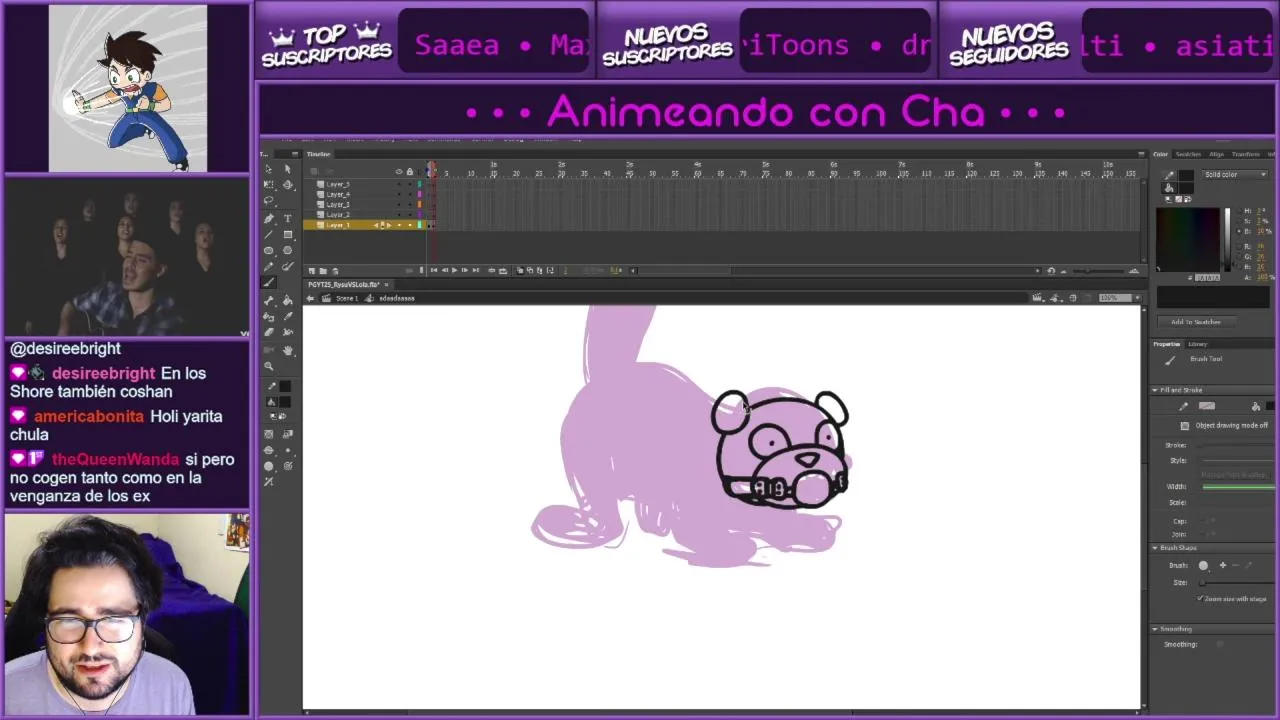Switch to the Library tab
The width and height of the screenshot is (1280, 720).
coord(1198,344)
